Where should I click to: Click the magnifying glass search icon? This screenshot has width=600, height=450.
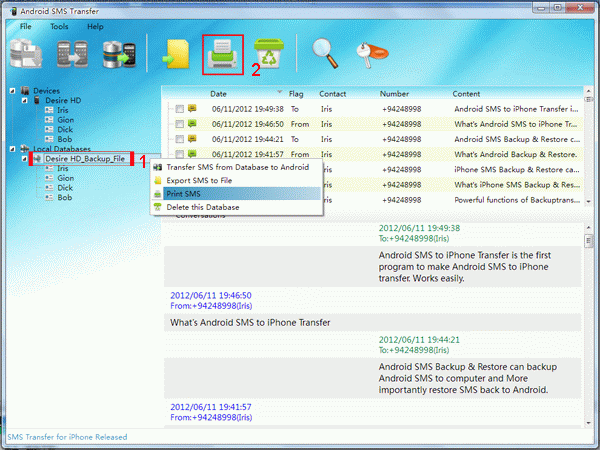(x=325, y=53)
